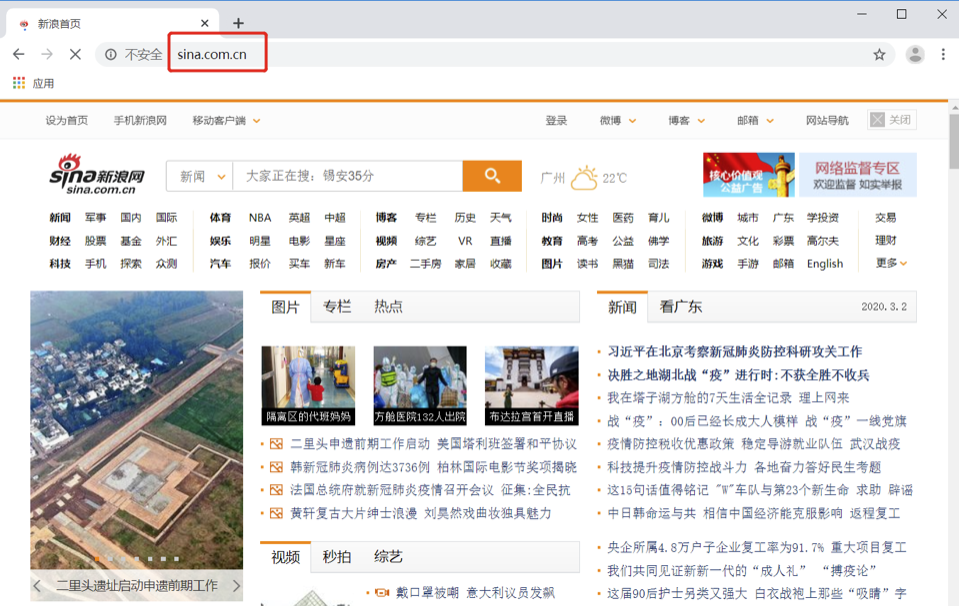This screenshot has height=606, width=959.
Task: Open headline 决胜之地湖北战疫进行时
Action: pyautogui.click(x=738, y=375)
